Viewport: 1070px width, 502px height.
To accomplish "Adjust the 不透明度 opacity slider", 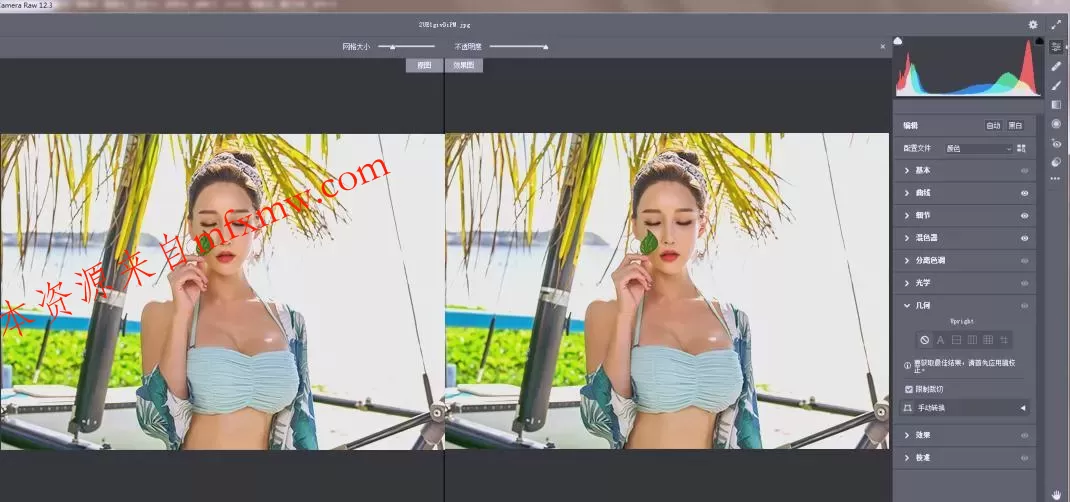I will tap(519, 46).
